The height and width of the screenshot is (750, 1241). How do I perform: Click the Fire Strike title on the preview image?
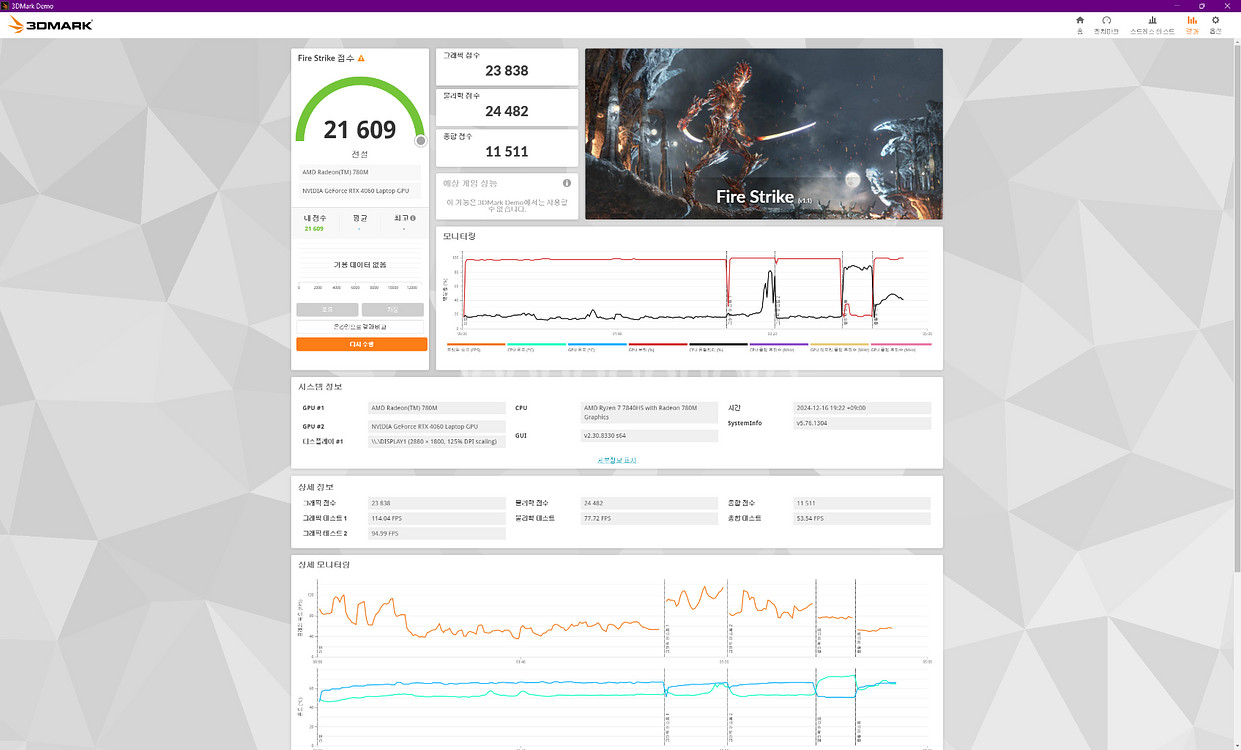755,197
